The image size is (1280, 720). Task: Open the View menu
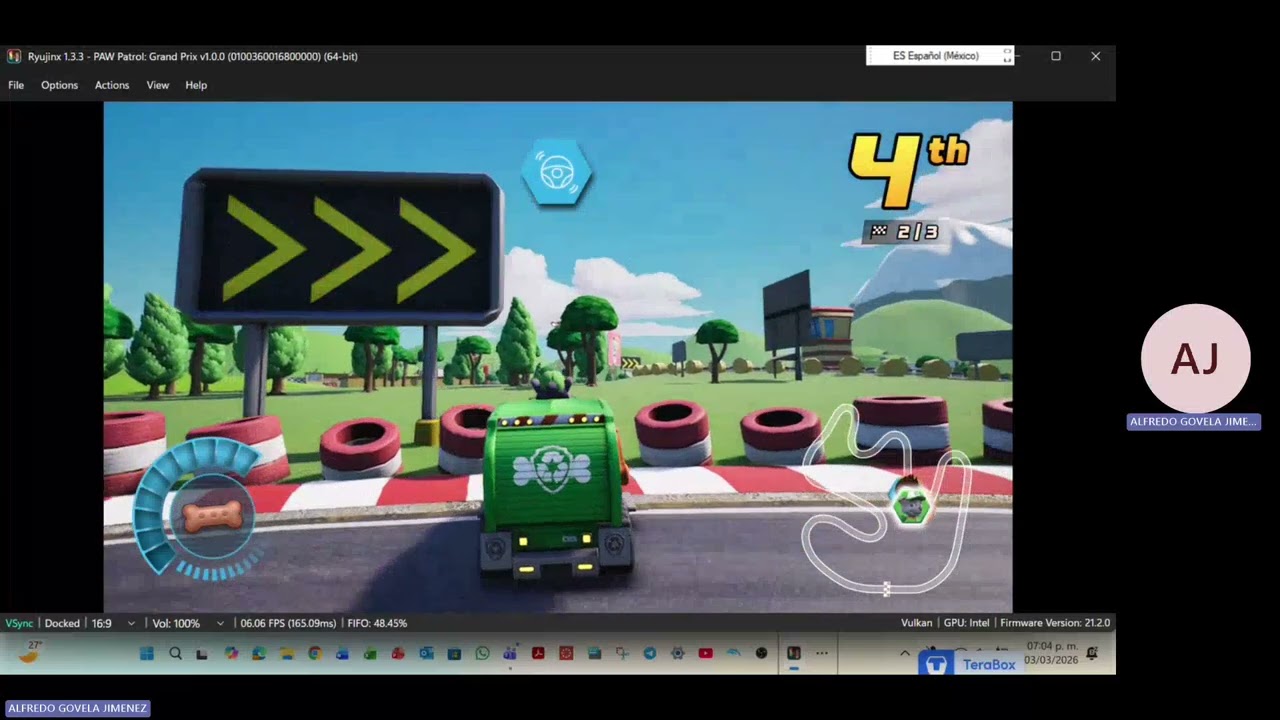click(158, 85)
